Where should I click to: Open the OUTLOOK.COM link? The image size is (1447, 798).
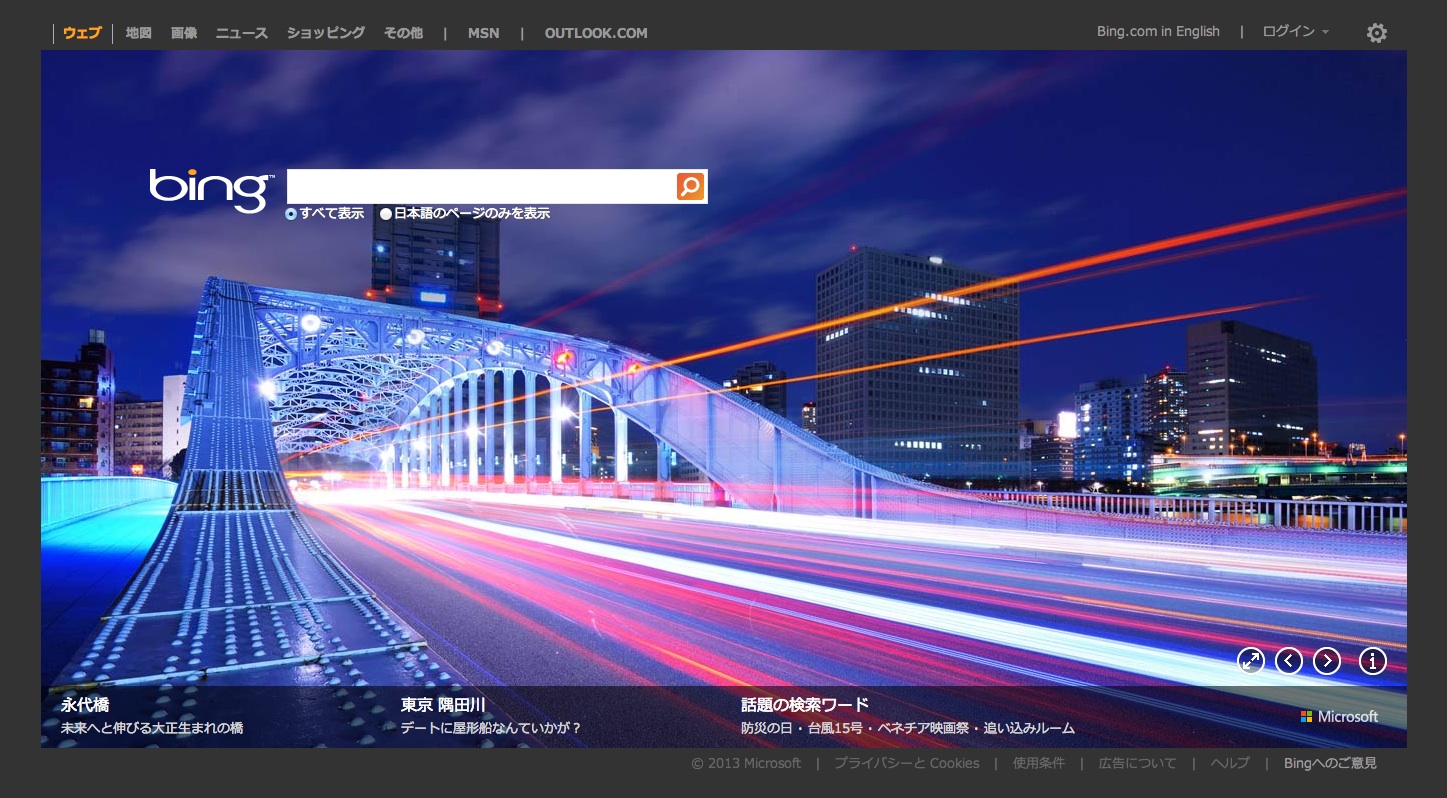tap(596, 33)
